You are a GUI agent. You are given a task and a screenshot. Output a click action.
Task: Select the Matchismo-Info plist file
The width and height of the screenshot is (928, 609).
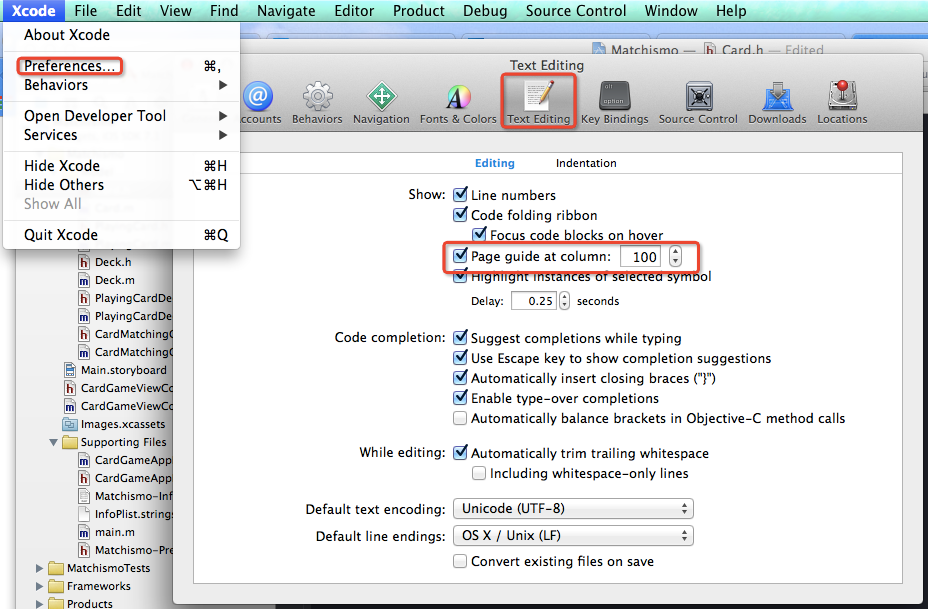pyautogui.click(x=125, y=496)
